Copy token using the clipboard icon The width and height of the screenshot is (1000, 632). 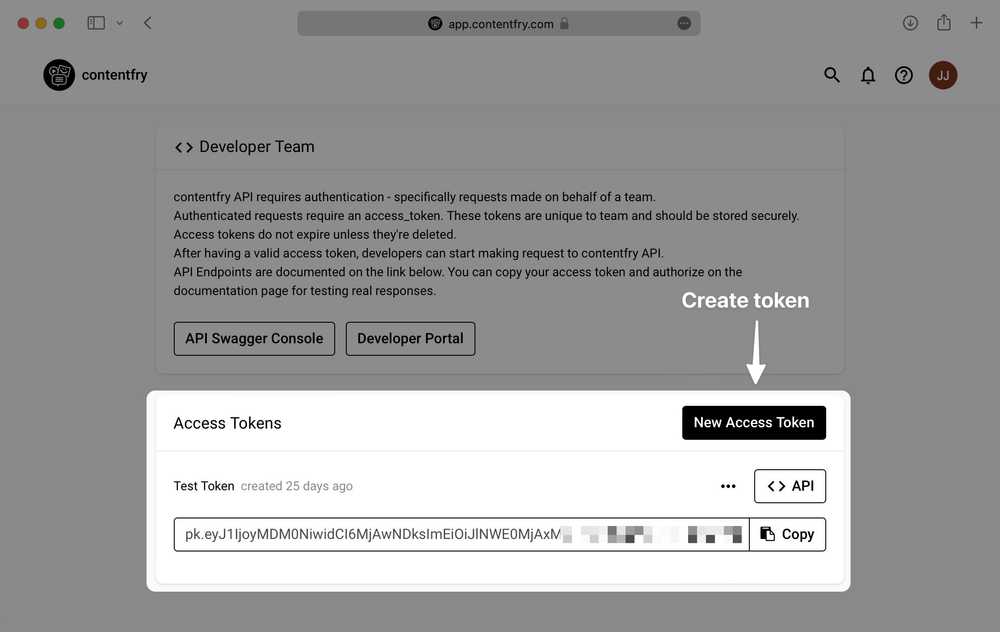(766, 534)
